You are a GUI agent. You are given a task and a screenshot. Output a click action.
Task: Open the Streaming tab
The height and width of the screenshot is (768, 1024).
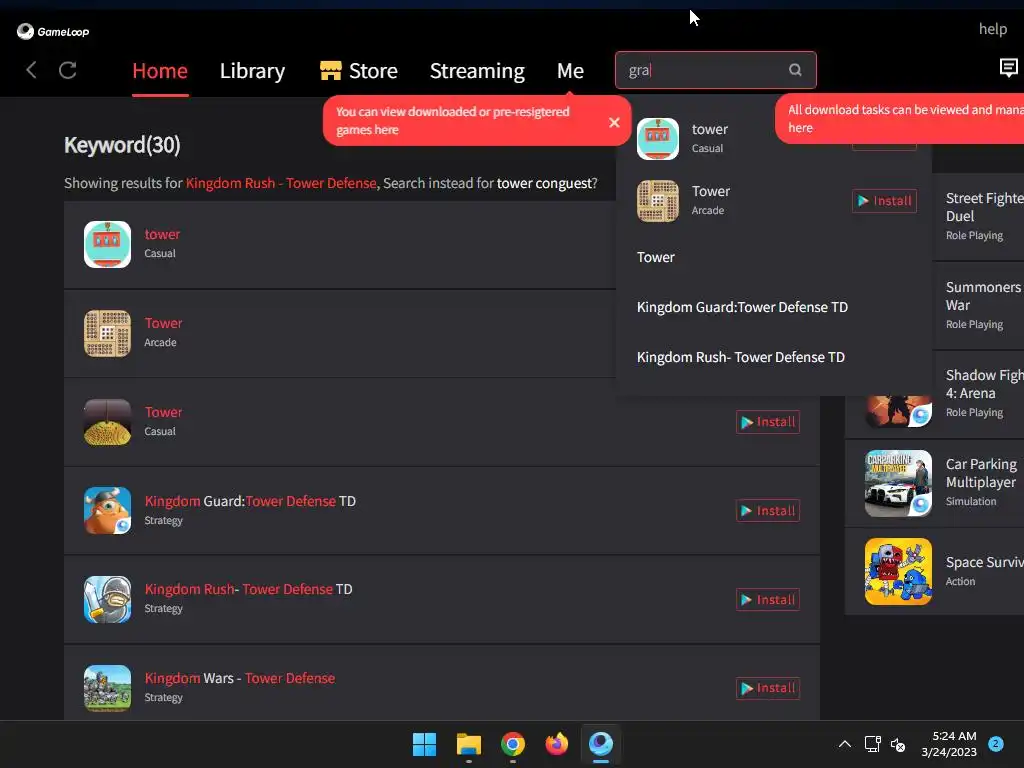click(x=477, y=71)
